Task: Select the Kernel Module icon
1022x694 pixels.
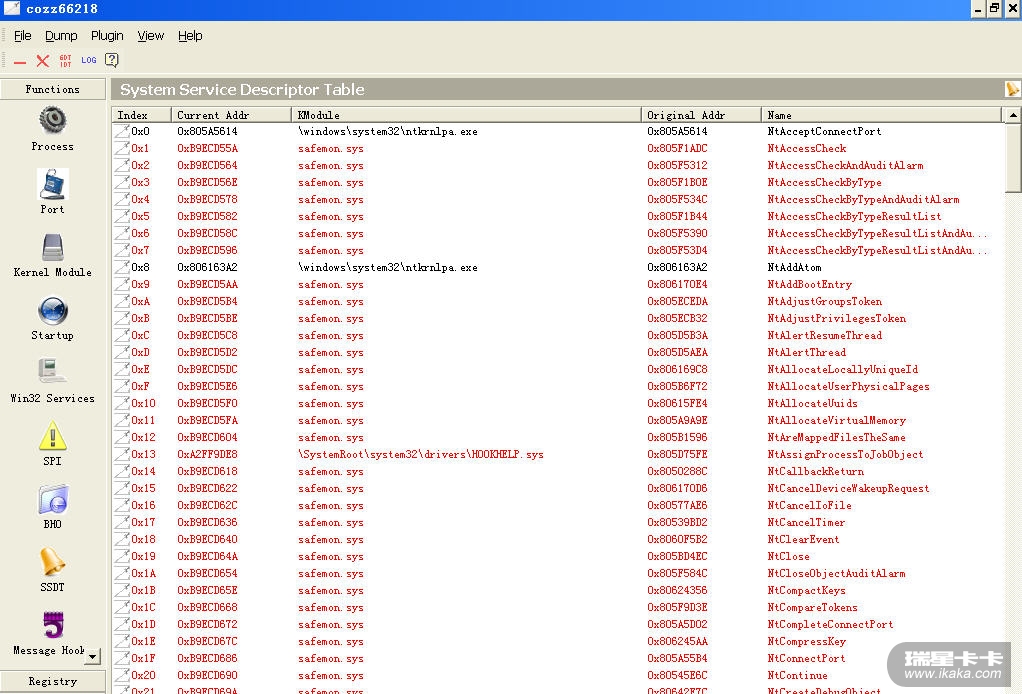Action: point(52,248)
